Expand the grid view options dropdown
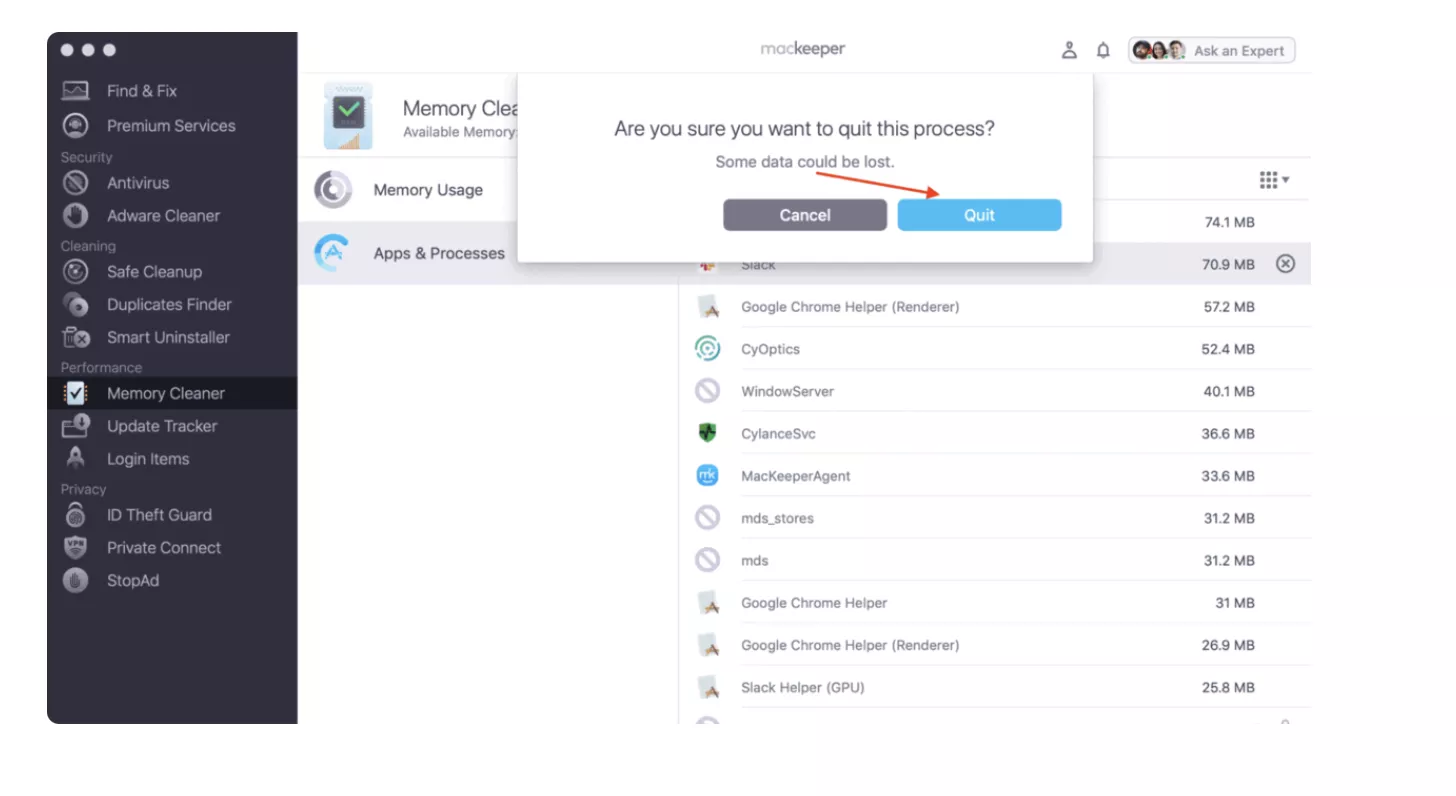The height and width of the screenshot is (796, 1456). pos(1274,180)
